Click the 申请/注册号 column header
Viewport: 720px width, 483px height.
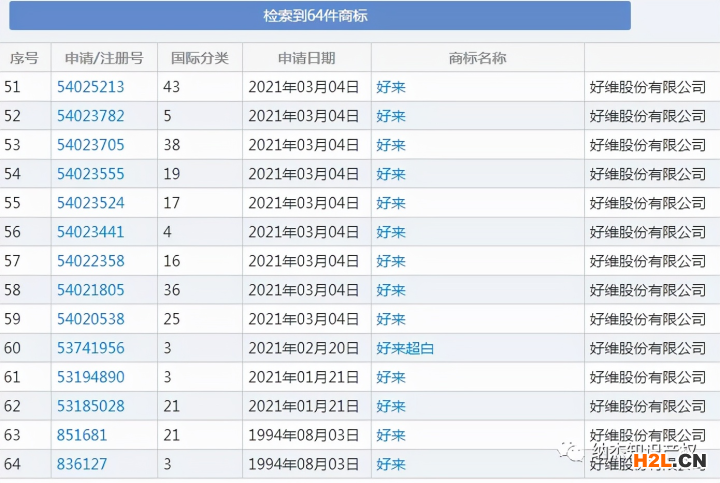104,58
